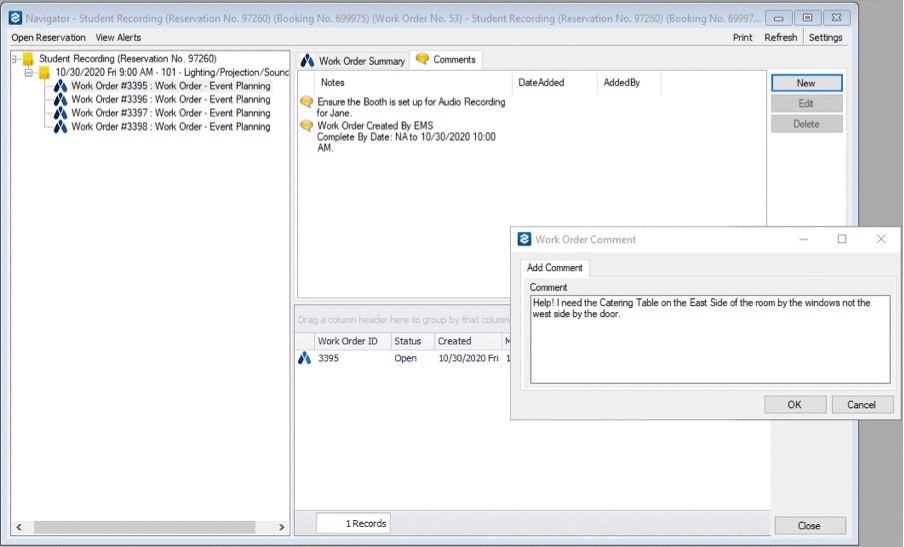The image size is (904, 547).
Task: Click the tree panel horizontal scrollbar
Action: [150, 527]
